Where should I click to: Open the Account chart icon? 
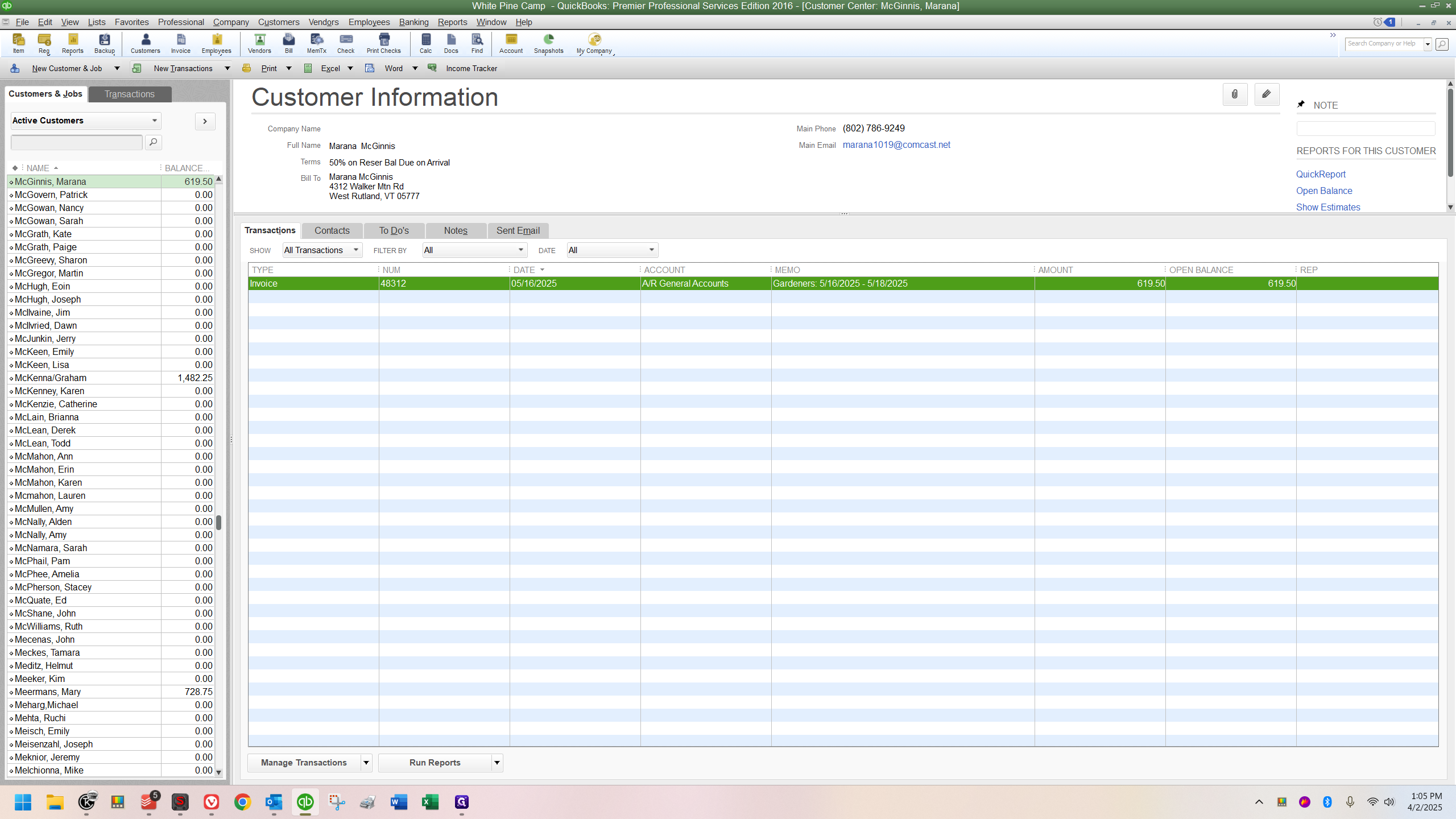coord(511,43)
